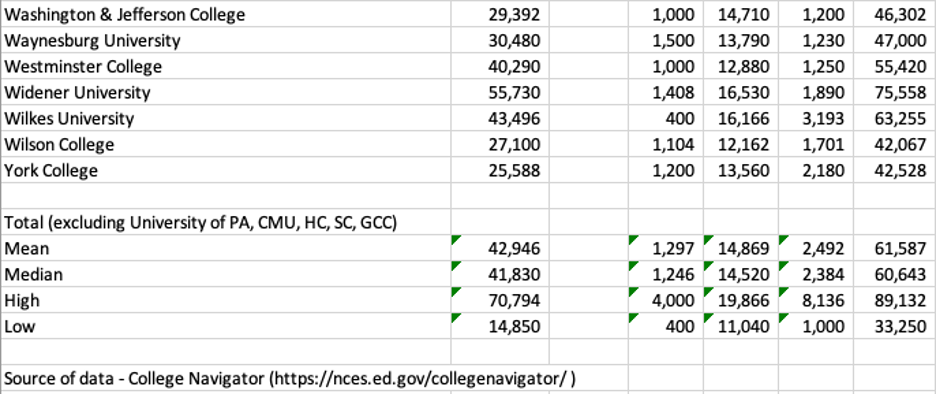Viewport: 936px width, 394px height.
Task: Click the Widener University name cell
Action: tap(226, 93)
